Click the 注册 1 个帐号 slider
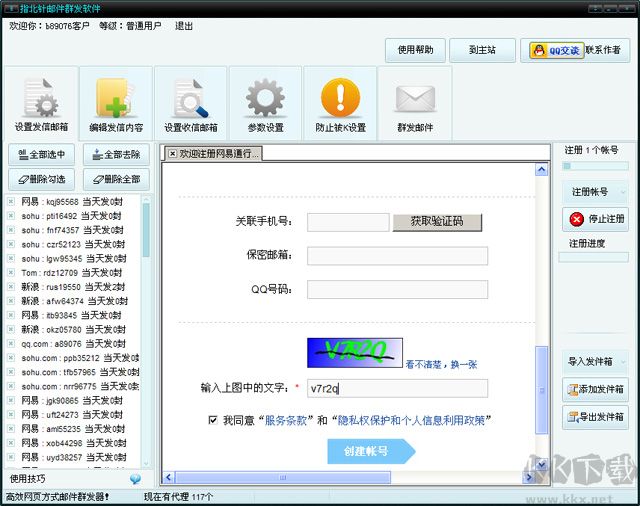This screenshot has width=640, height=506. [596, 166]
